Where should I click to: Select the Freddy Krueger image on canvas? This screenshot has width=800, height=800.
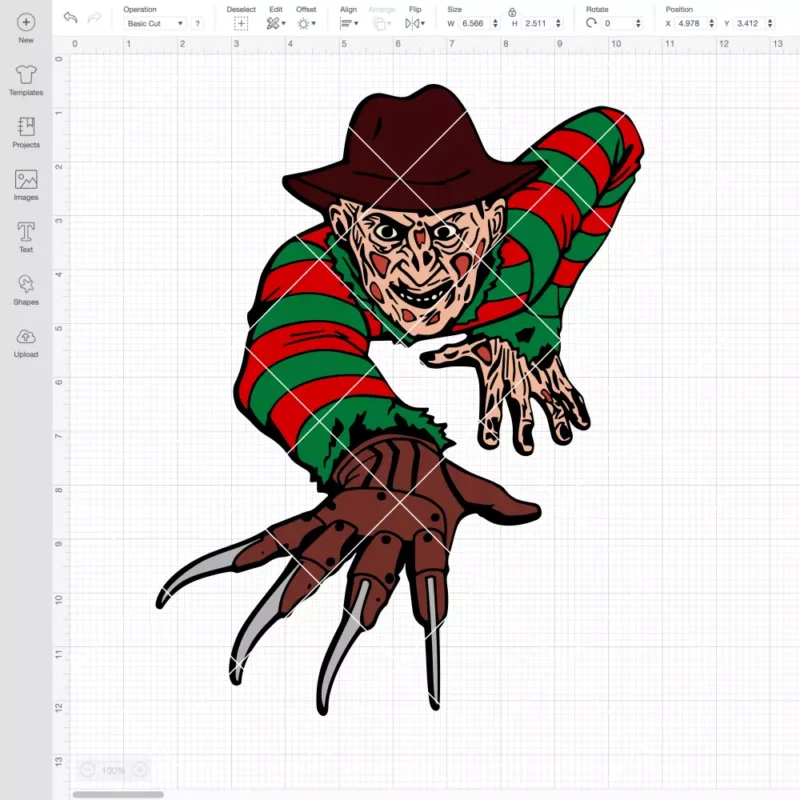pos(399,399)
